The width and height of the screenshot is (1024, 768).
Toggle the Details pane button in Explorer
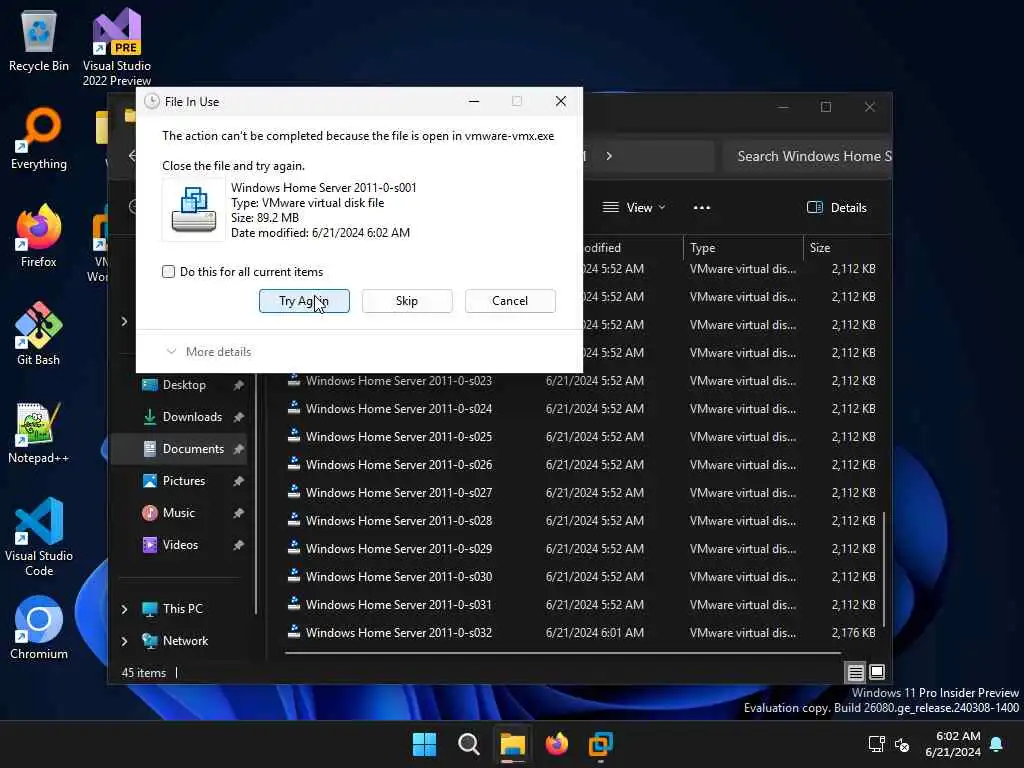pos(837,208)
